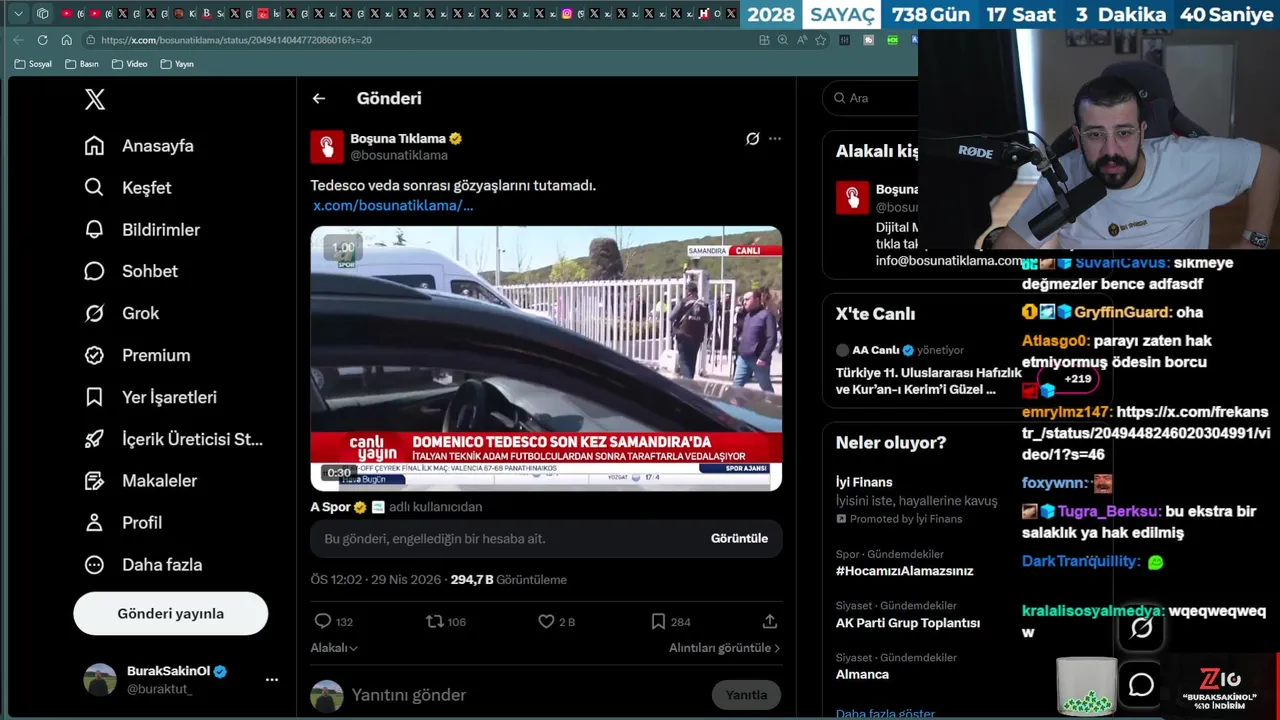Click floating chat messages icon

(1141, 685)
